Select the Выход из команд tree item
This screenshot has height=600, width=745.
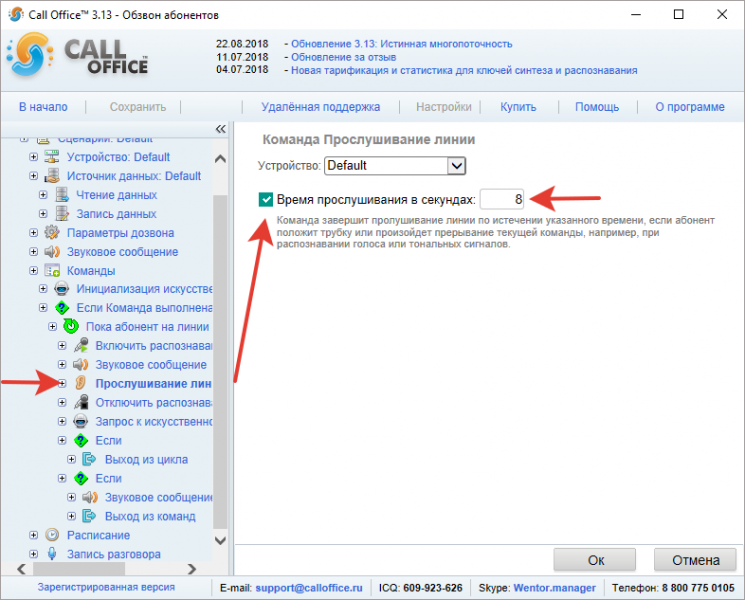[x=150, y=516]
